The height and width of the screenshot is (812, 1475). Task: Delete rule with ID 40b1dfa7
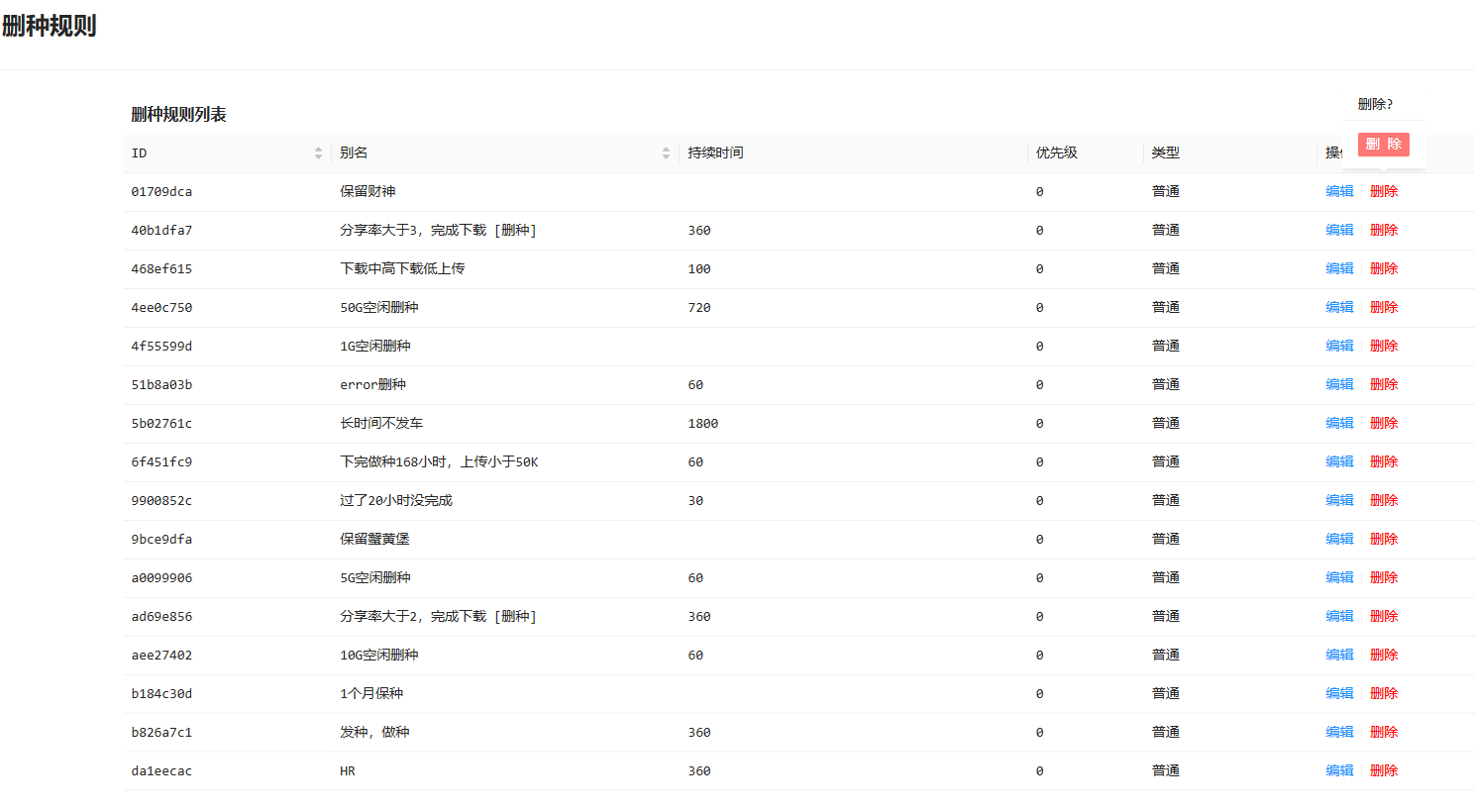pyautogui.click(x=1383, y=231)
